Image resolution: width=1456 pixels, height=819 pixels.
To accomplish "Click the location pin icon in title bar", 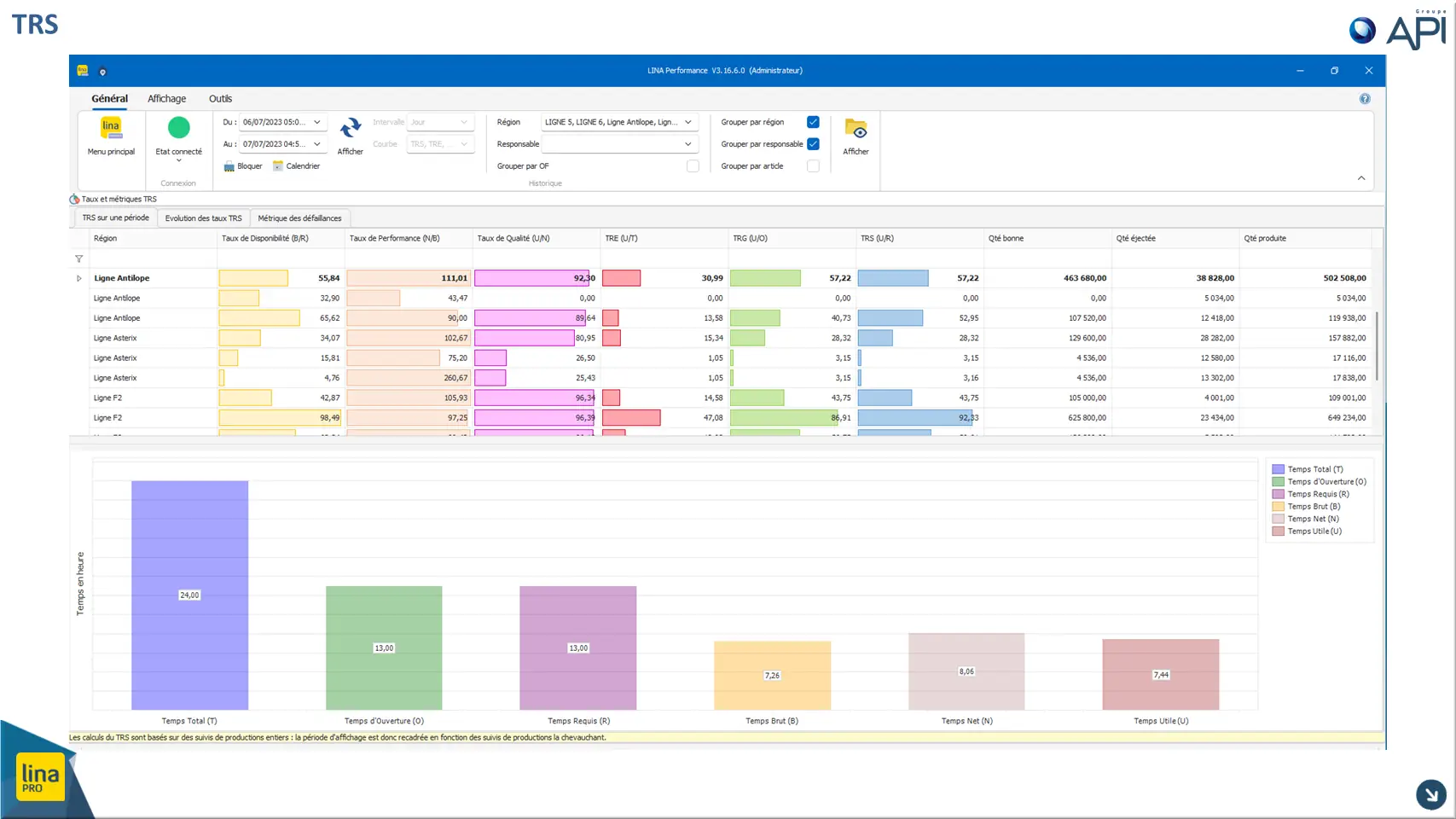I will tap(102, 72).
